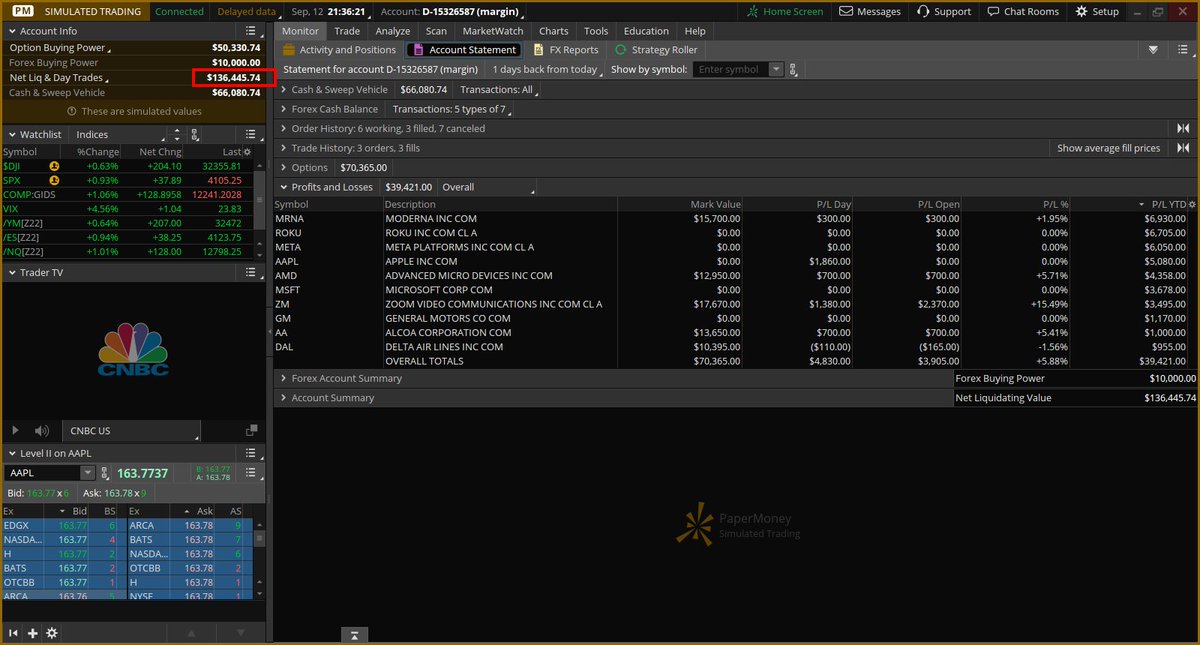Image resolution: width=1200 pixels, height=645 pixels.
Task: Open the AAPL symbol dropdown arrow
Action: 88,473
